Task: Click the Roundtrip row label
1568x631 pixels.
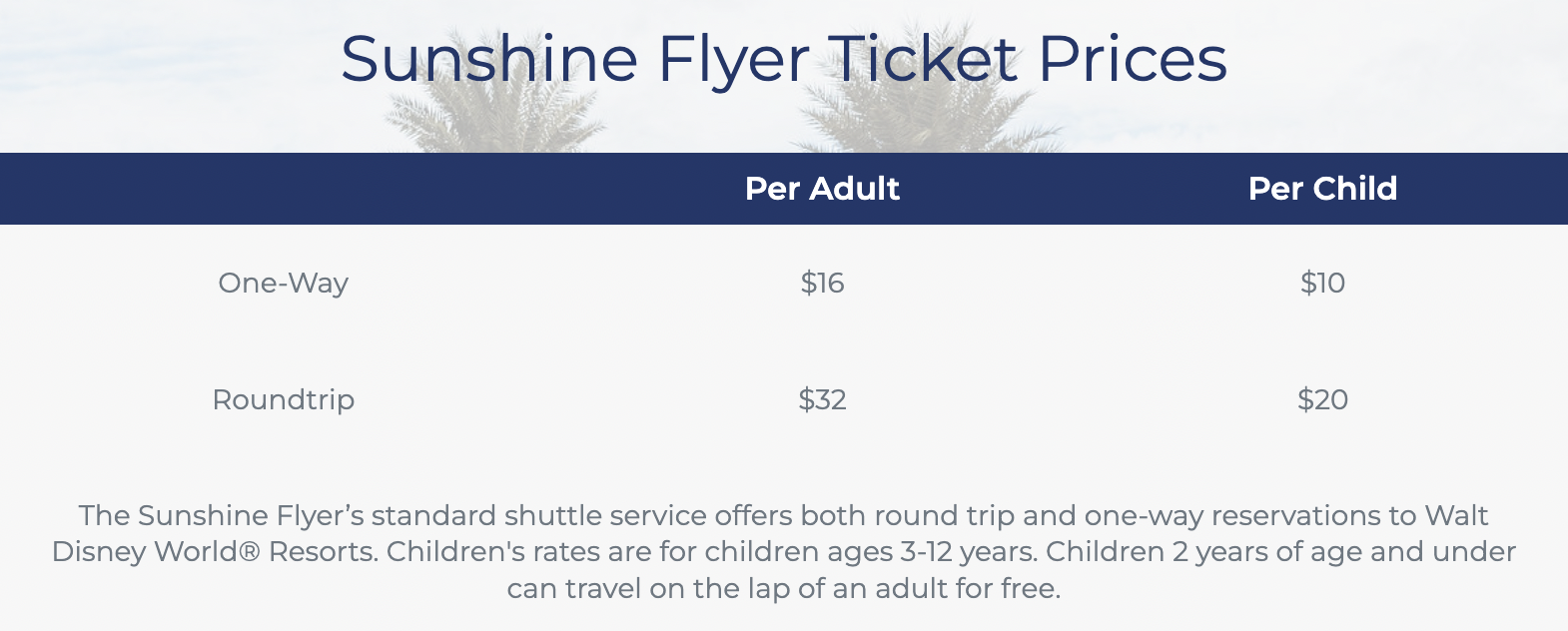Action: click(x=284, y=400)
